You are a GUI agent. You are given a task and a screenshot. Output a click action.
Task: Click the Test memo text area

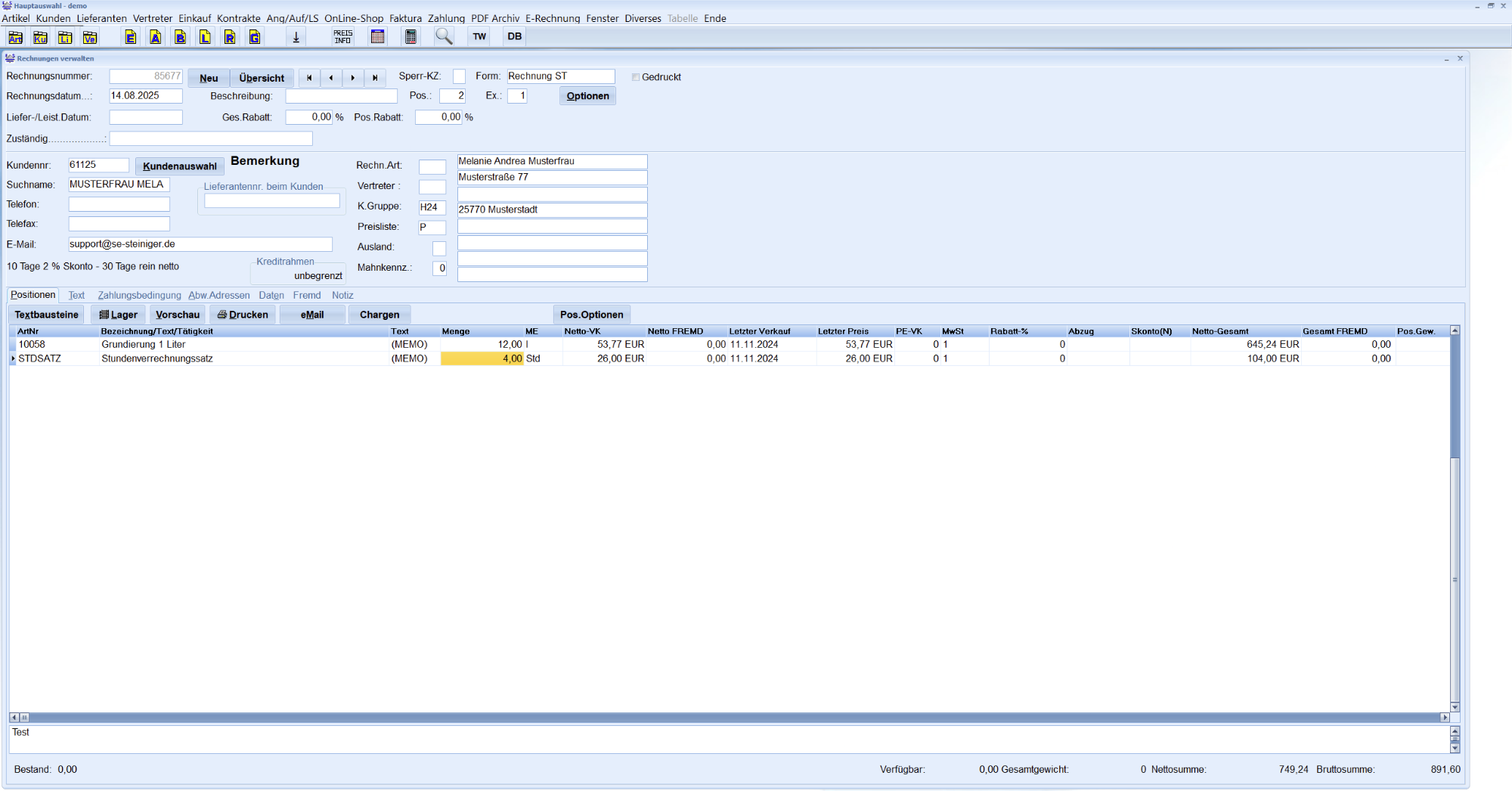pyautogui.click(x=730, y=740)
